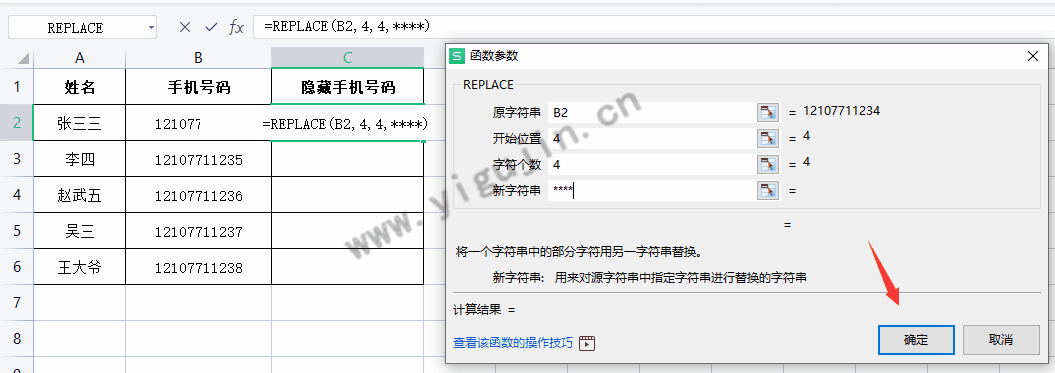The height and width of the screenshot is (373, 1055).
Task: Select row 4 header
Action: point(17,195)
